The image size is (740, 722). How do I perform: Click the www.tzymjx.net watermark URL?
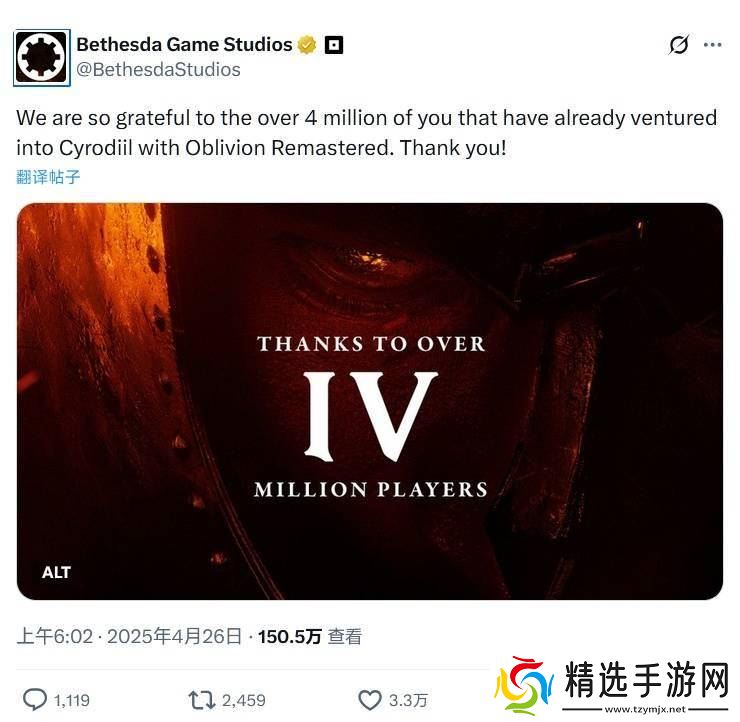645,709
